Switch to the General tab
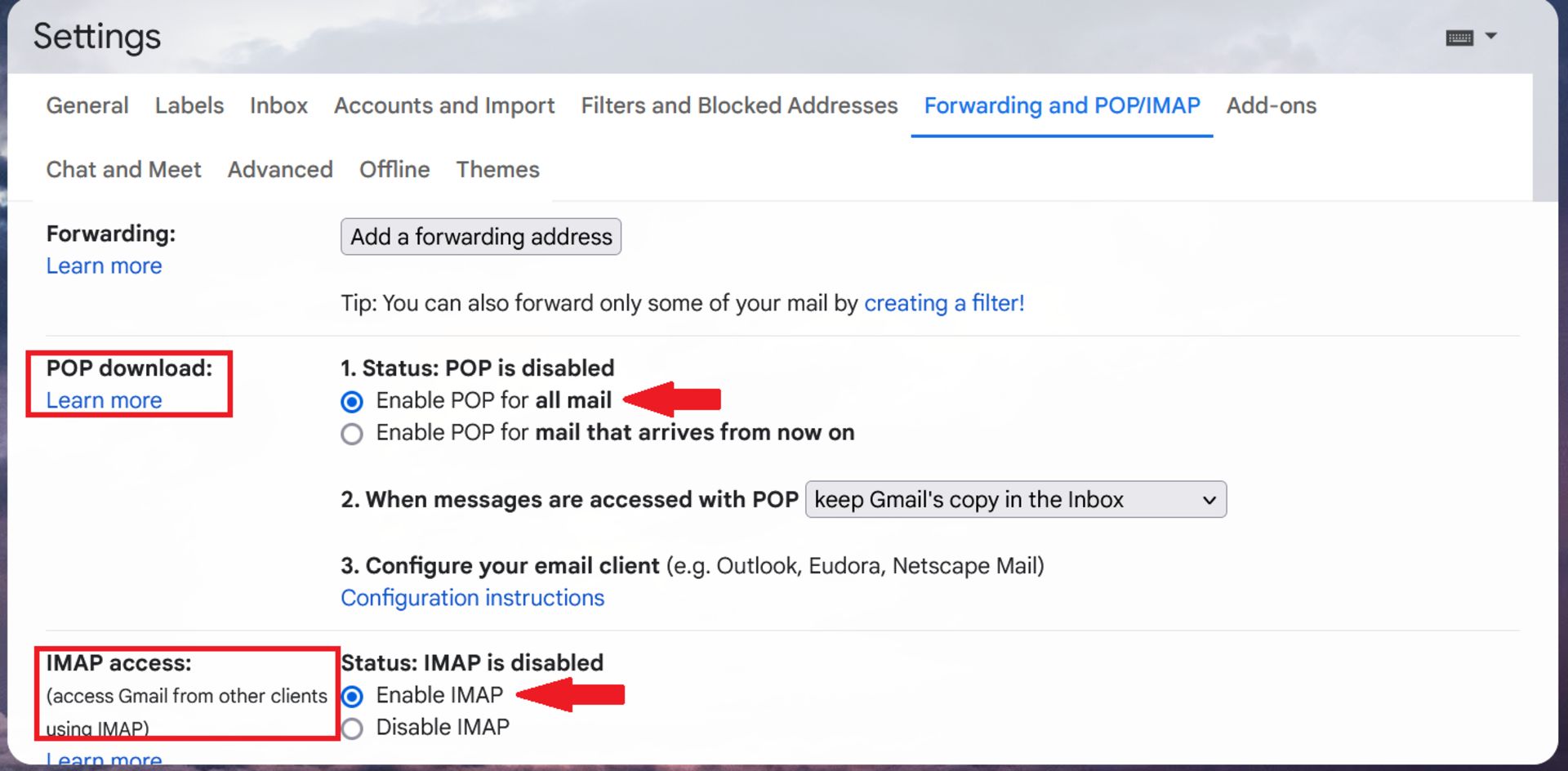Image resolution: width=1568 pixels, height=771 pixels. pos(87,105)
